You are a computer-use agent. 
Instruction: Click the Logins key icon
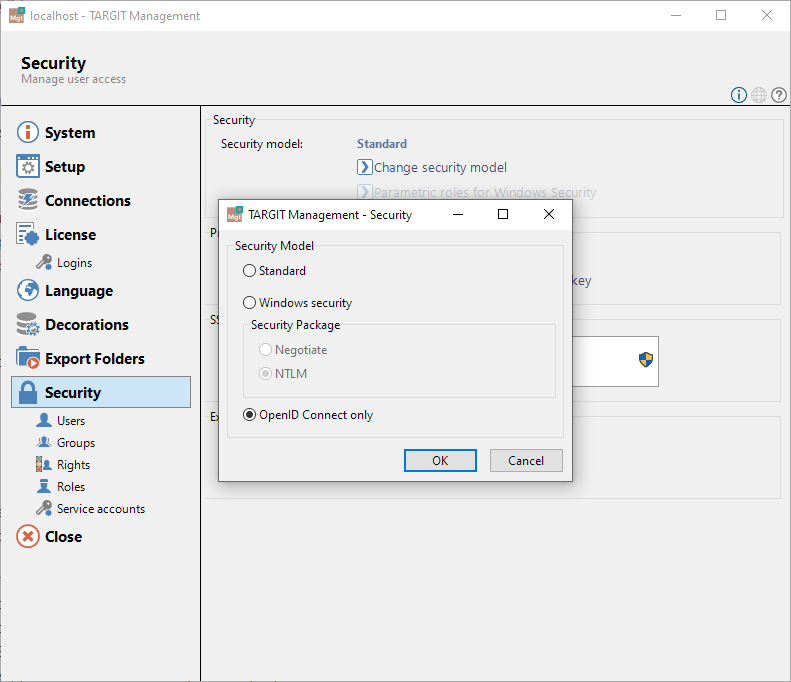coord(44,262)
